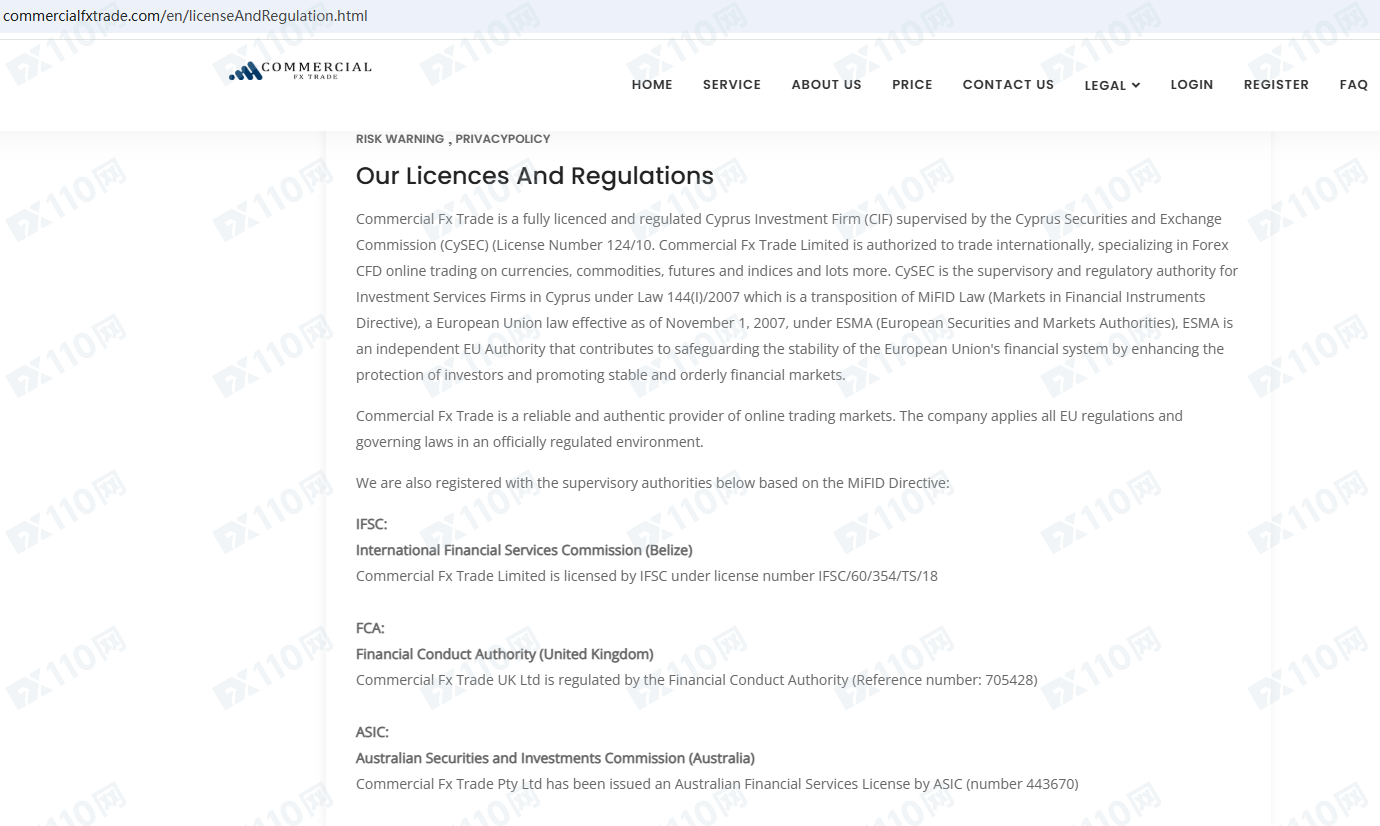Screen dimensions: 1380x826
Task: Click Australian Securities and Investments Commission text
Action: pos(555,758)
